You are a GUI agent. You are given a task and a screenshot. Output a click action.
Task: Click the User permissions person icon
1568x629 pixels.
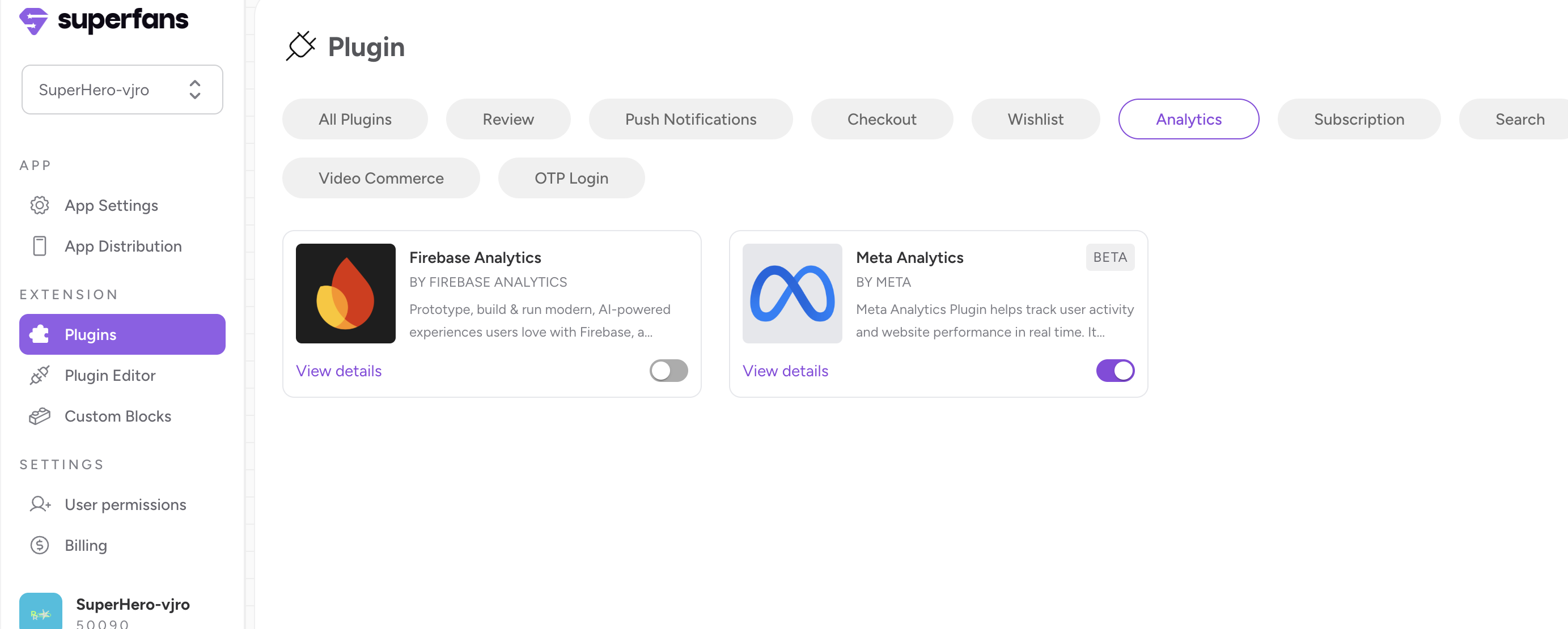40,504
